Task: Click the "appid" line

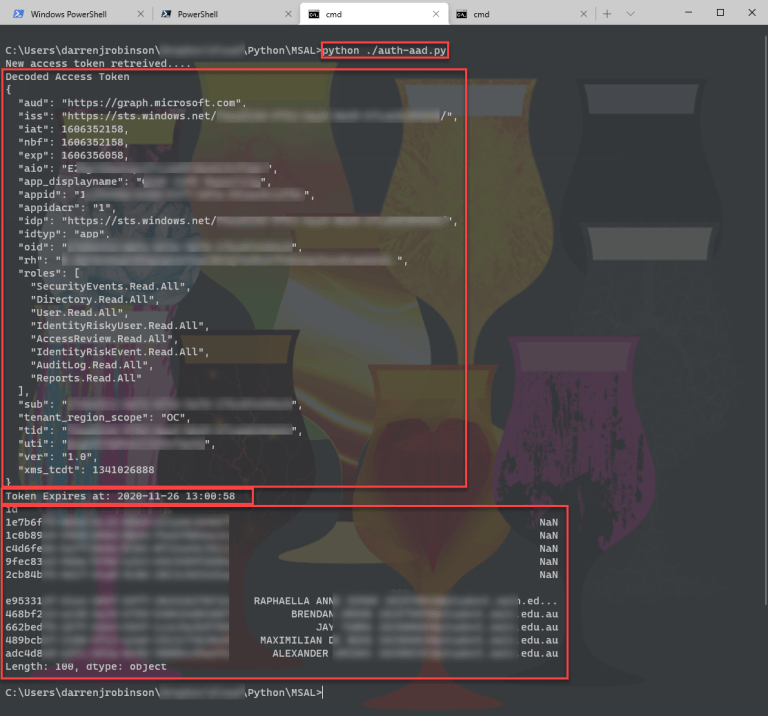Action: click(x=166, y=195)
